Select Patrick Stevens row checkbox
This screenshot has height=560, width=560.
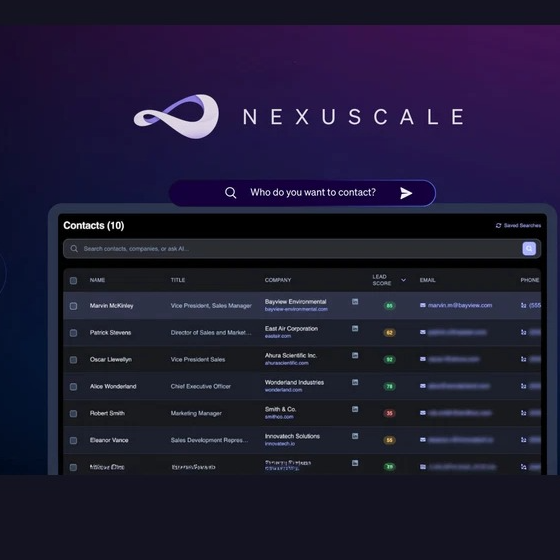click(x=73, y=333)
